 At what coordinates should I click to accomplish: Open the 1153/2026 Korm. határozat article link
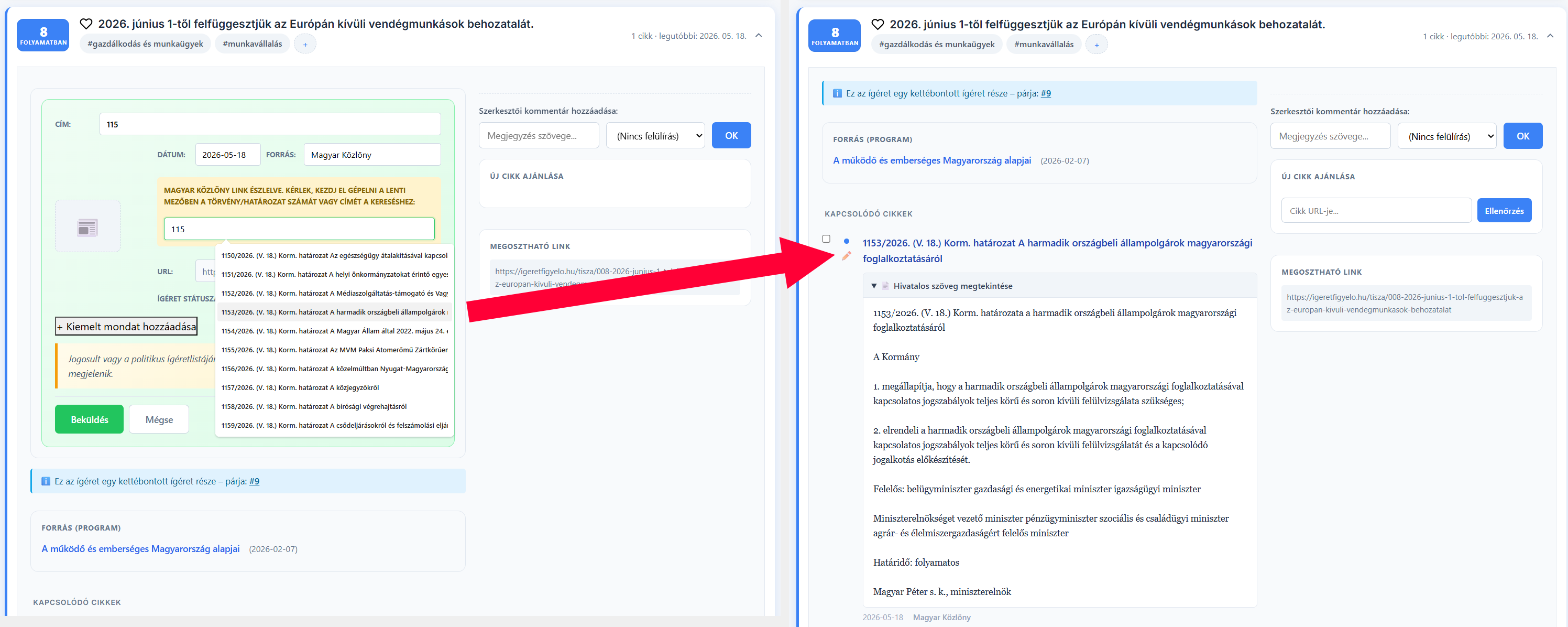point(1057,251)
